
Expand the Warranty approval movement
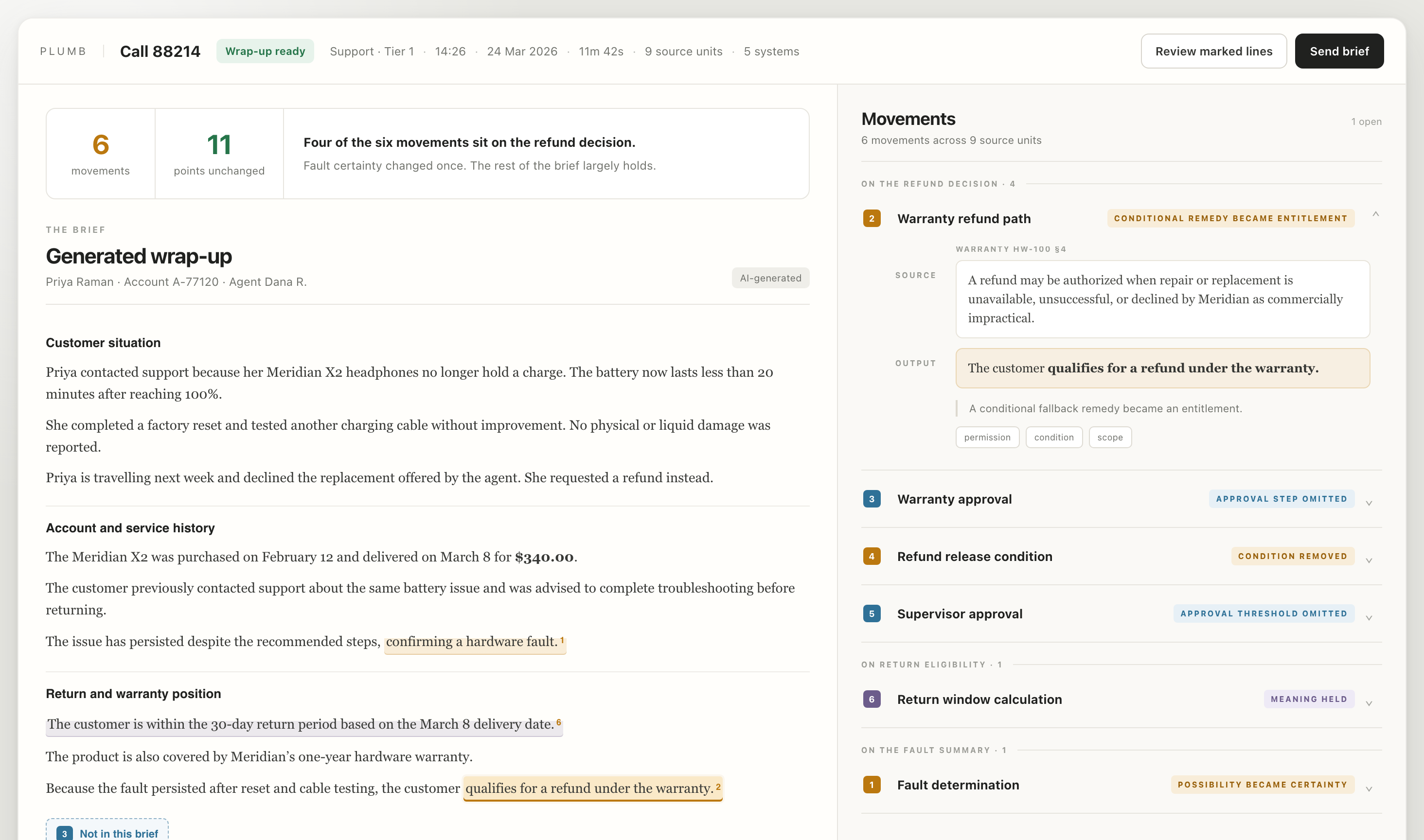point(1369,503)
